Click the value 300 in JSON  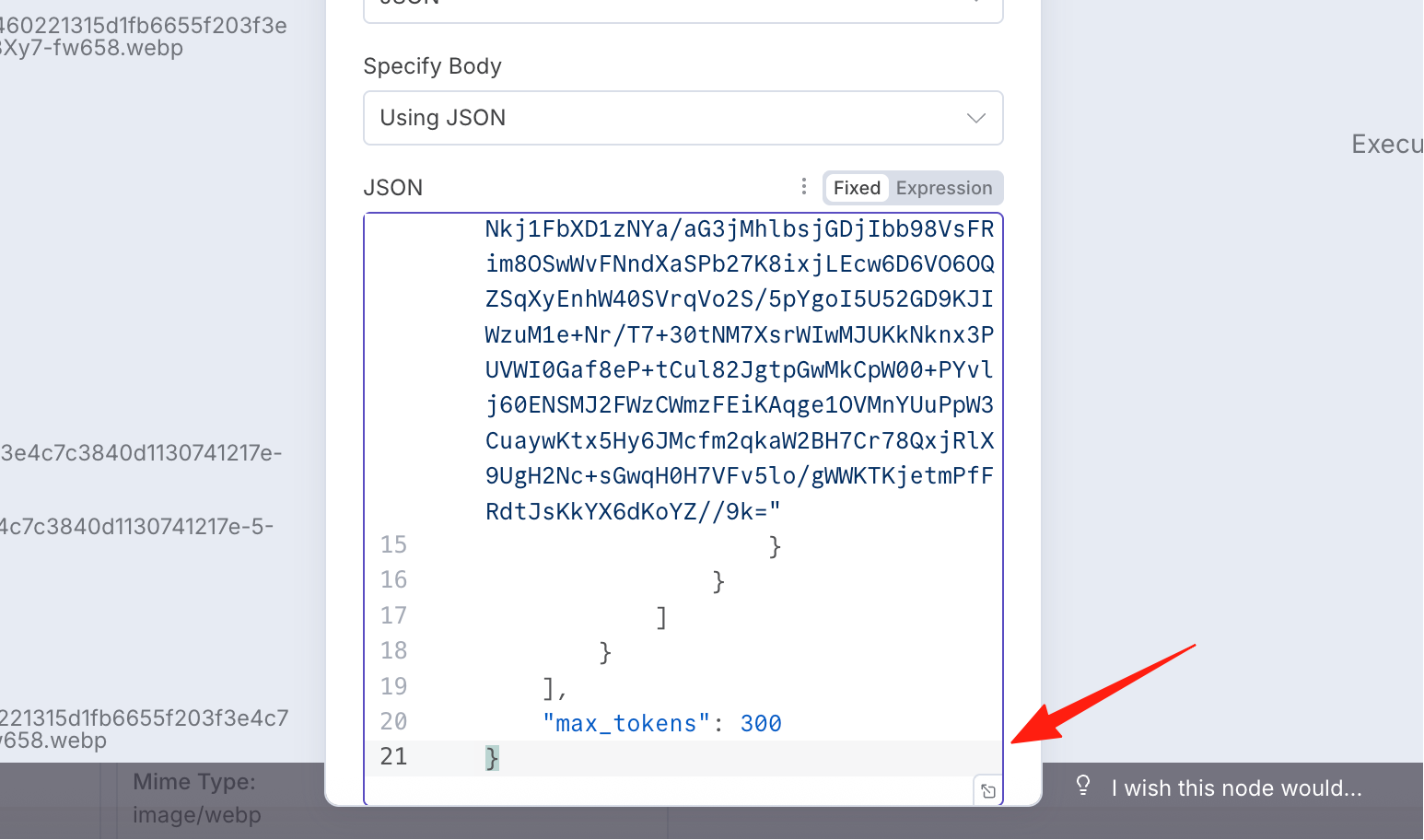coord(761,724)
